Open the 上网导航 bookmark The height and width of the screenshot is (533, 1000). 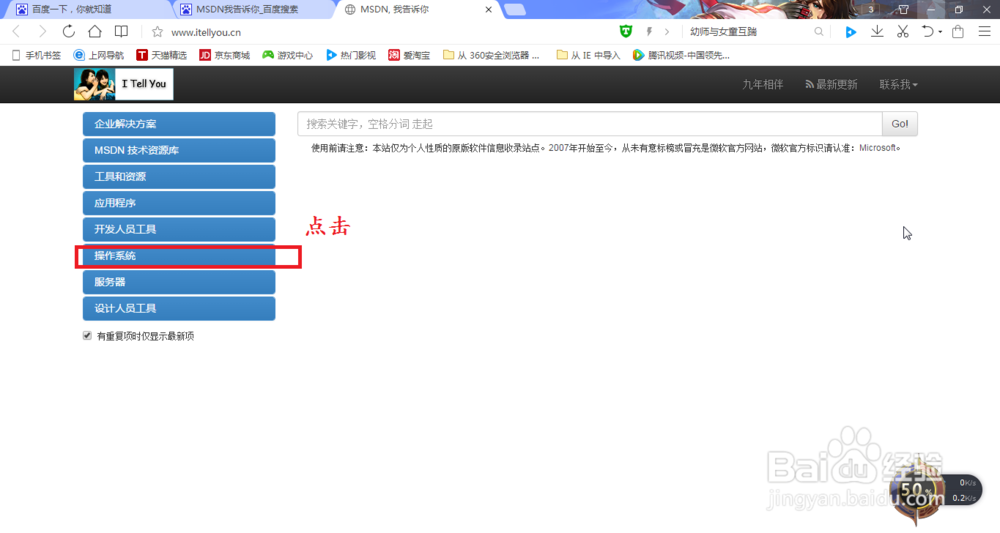click(98, 55)
